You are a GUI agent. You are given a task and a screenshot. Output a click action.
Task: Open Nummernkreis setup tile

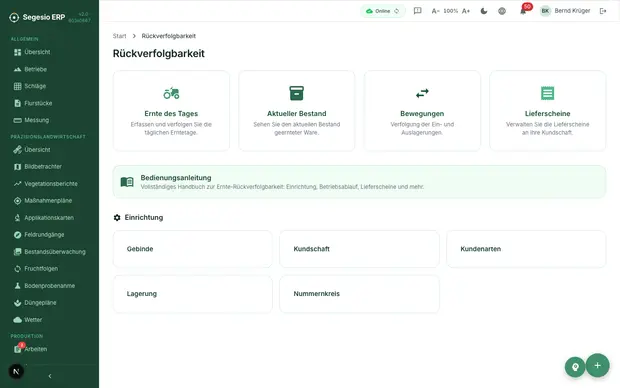pyautogui.click(x=359, y=294)
